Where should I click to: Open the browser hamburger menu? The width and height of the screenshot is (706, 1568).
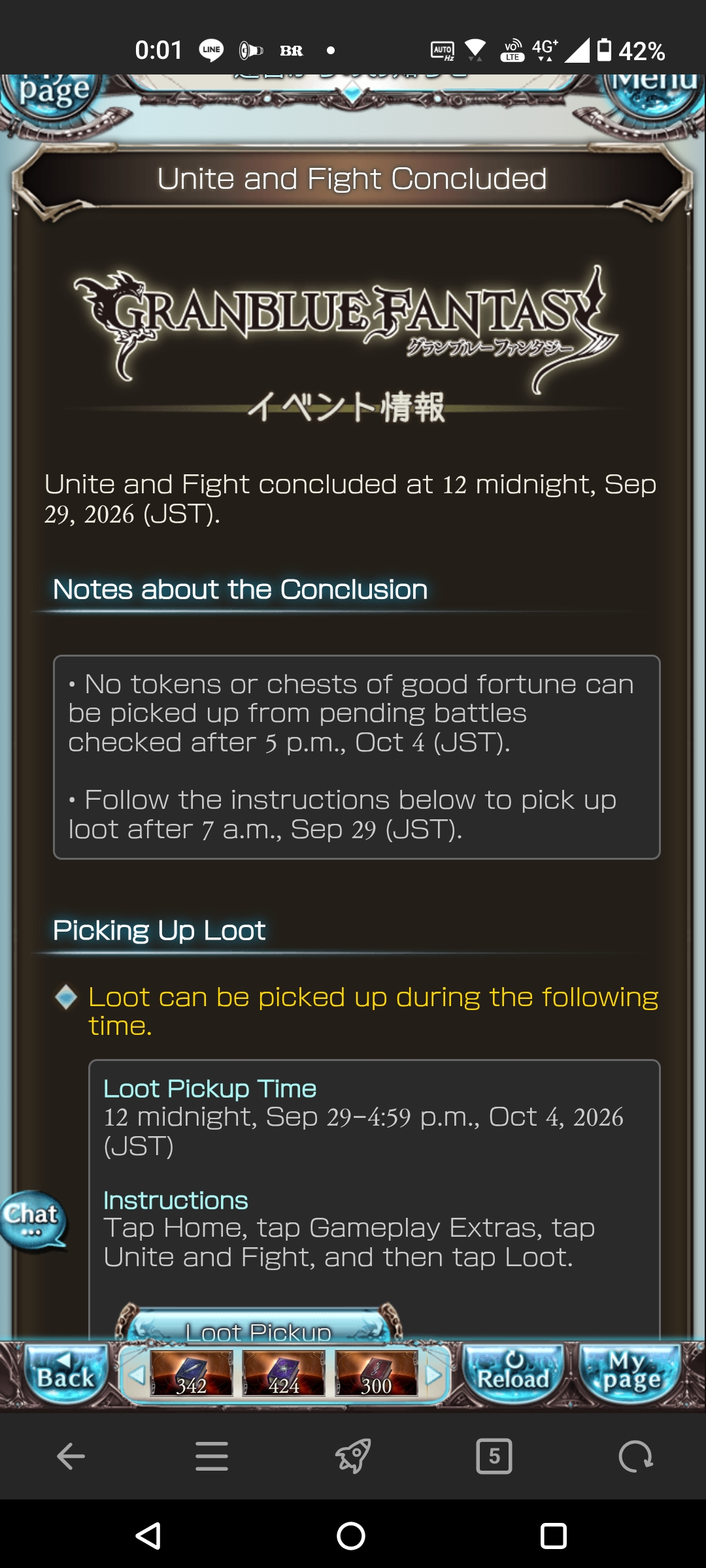coord(212,1456)
